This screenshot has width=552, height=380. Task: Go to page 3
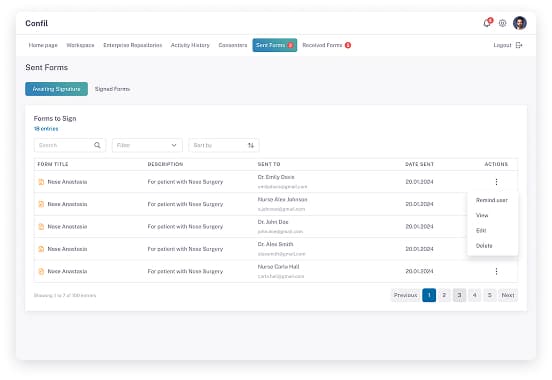point(459,295)
